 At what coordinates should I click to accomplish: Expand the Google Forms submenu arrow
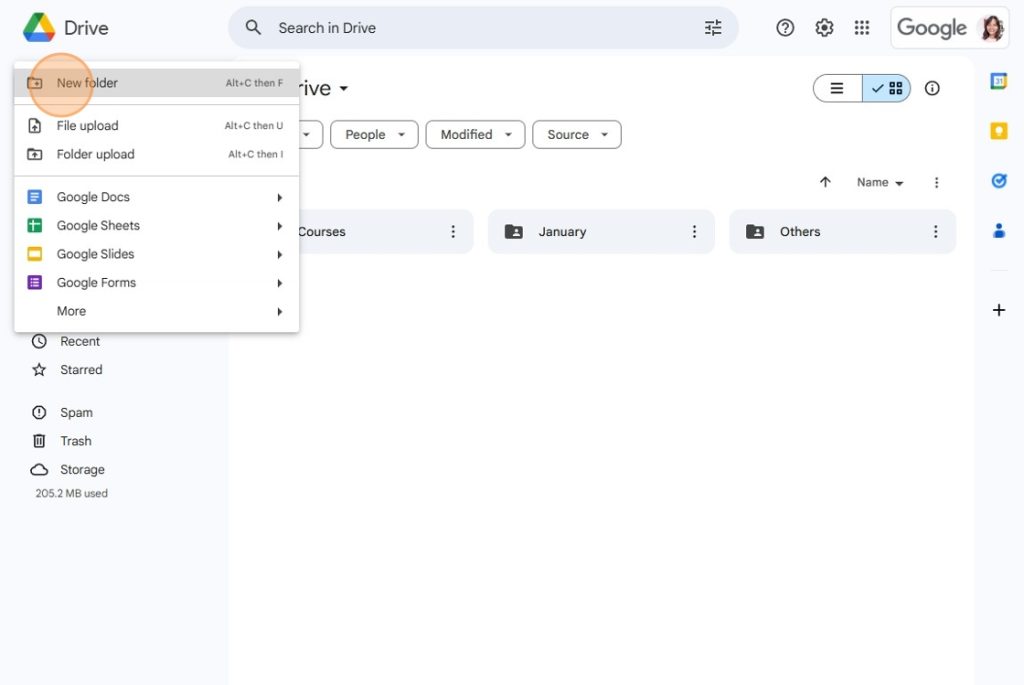pos(280,283)
